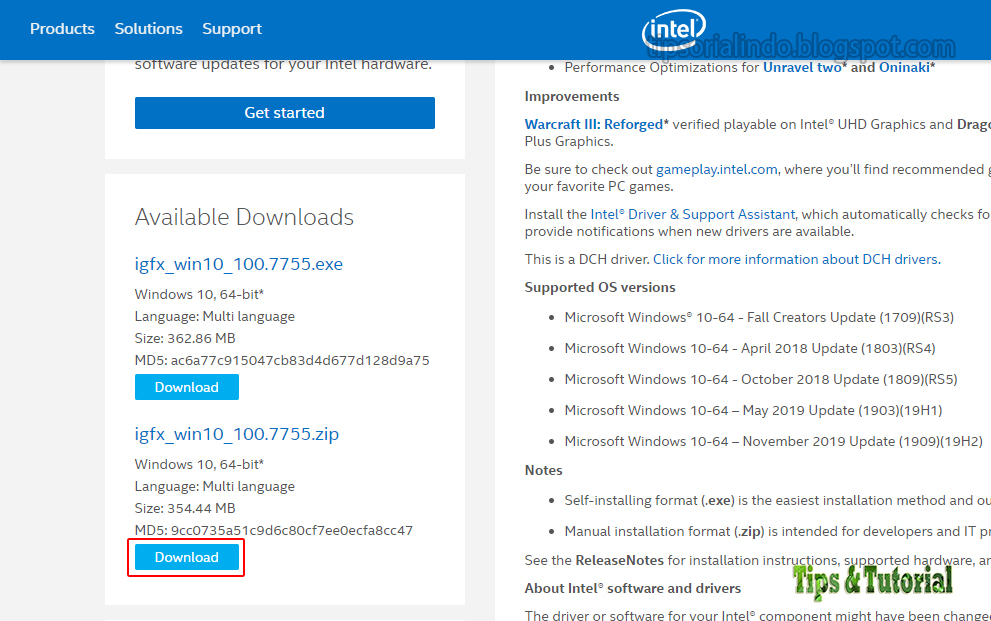Download the igfx_win10_100.7755.exe driver
The height and width of the screenshot is (621, 991).
pos(186,387)
